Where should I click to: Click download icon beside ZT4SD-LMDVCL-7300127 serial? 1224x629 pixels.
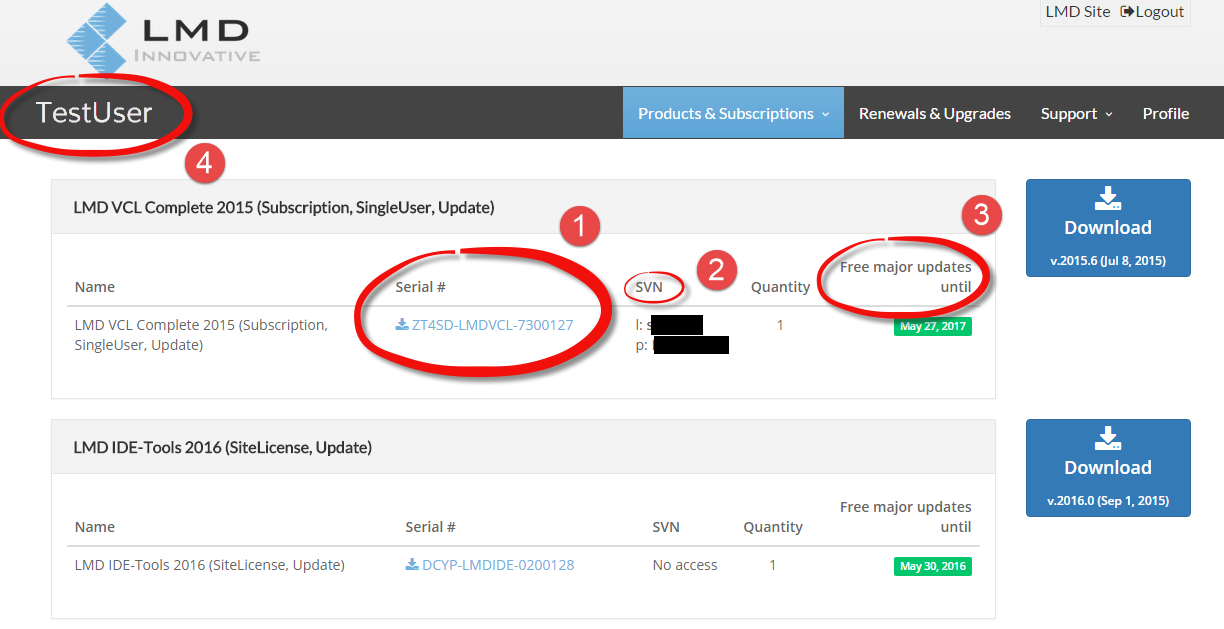[402, 325]
